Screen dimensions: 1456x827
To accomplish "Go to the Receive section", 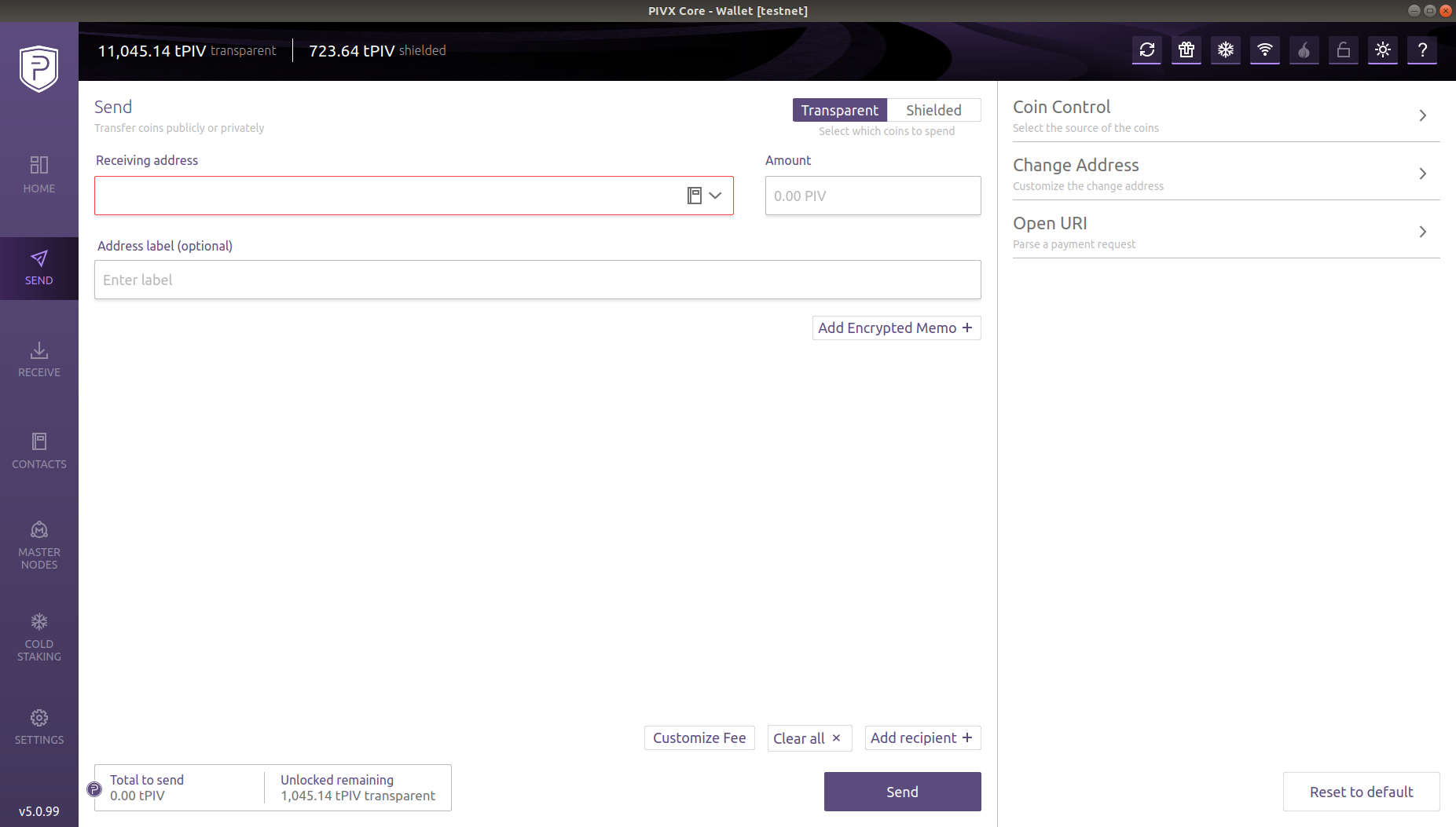I will [39, 360].
